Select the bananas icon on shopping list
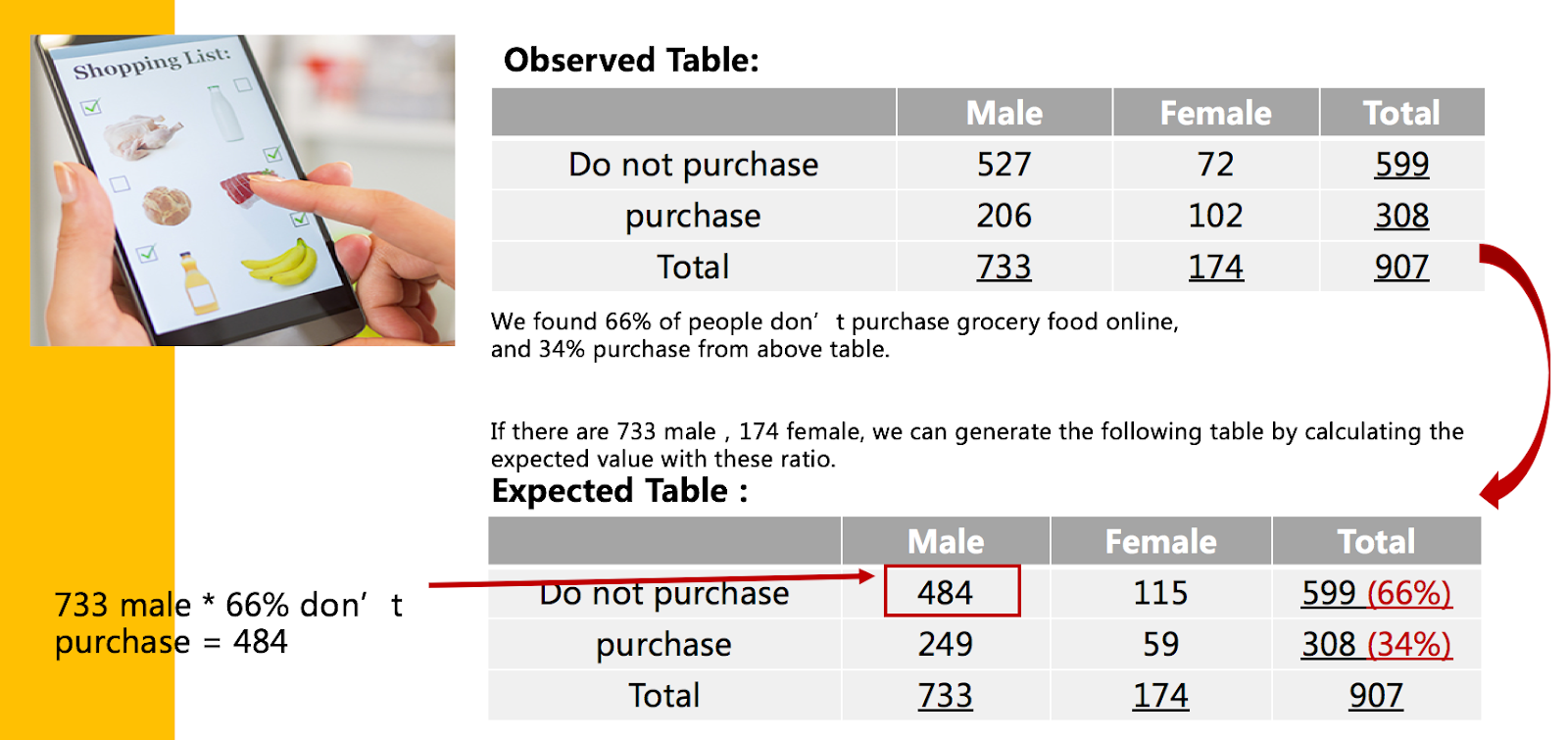This screenshot has height=740, width=1568. (x=280, y=264)
